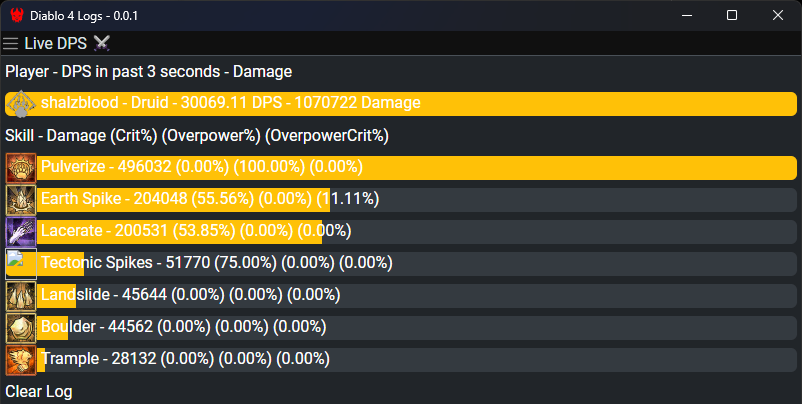Click the Earth Spike skill icon
This screenshot has height=404, width=802.
21,200
